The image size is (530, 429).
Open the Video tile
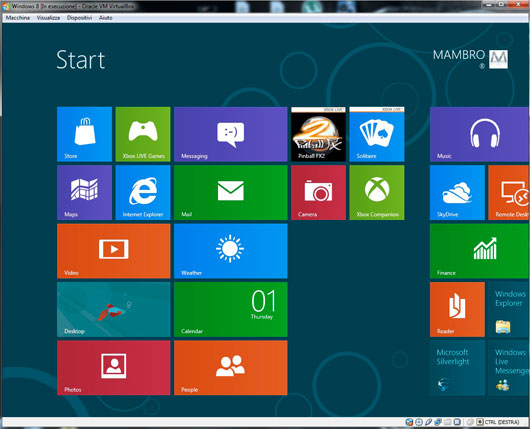[x=114, y=251]
